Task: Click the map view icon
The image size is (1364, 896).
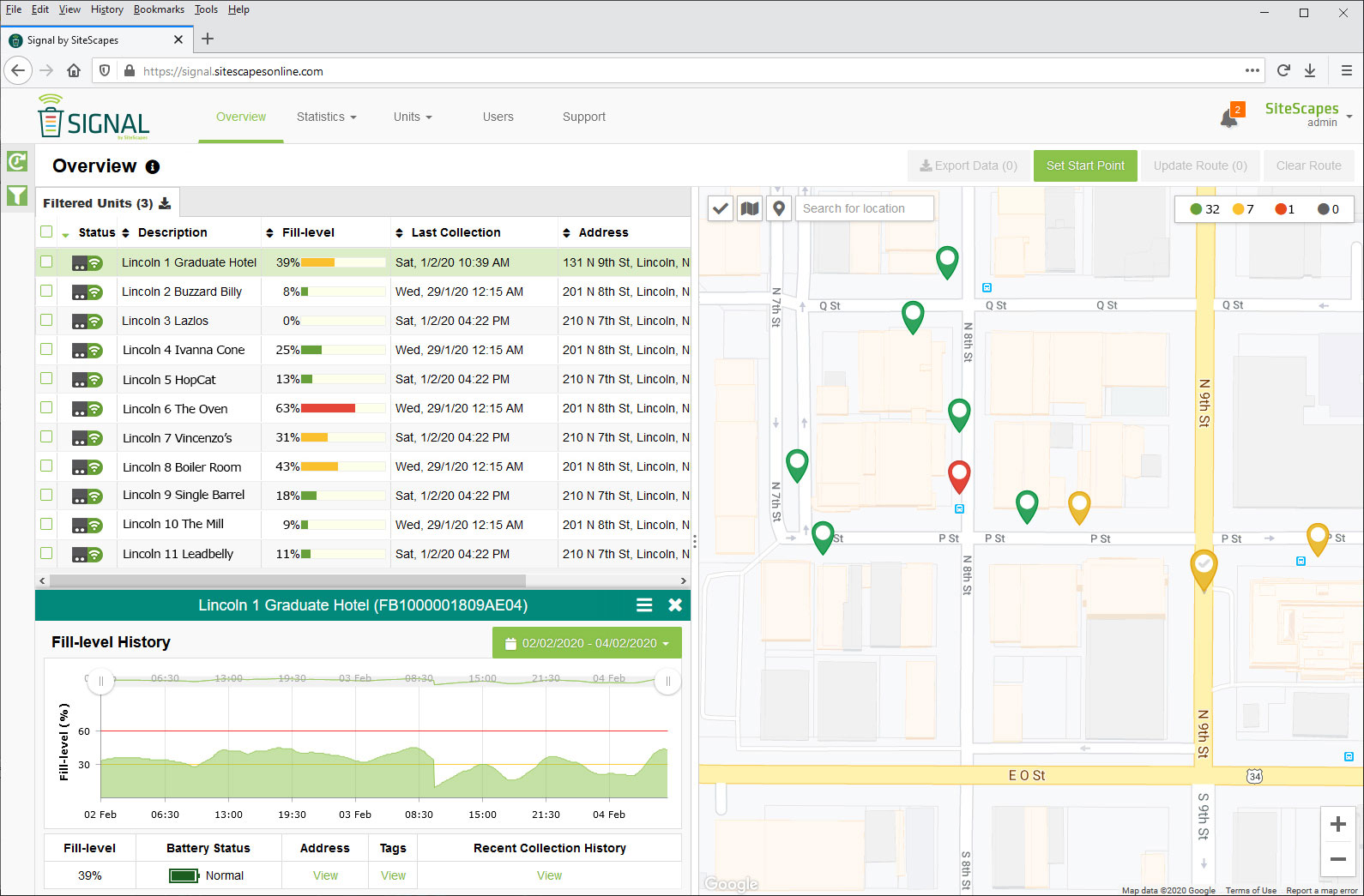Action: [750, 208]
